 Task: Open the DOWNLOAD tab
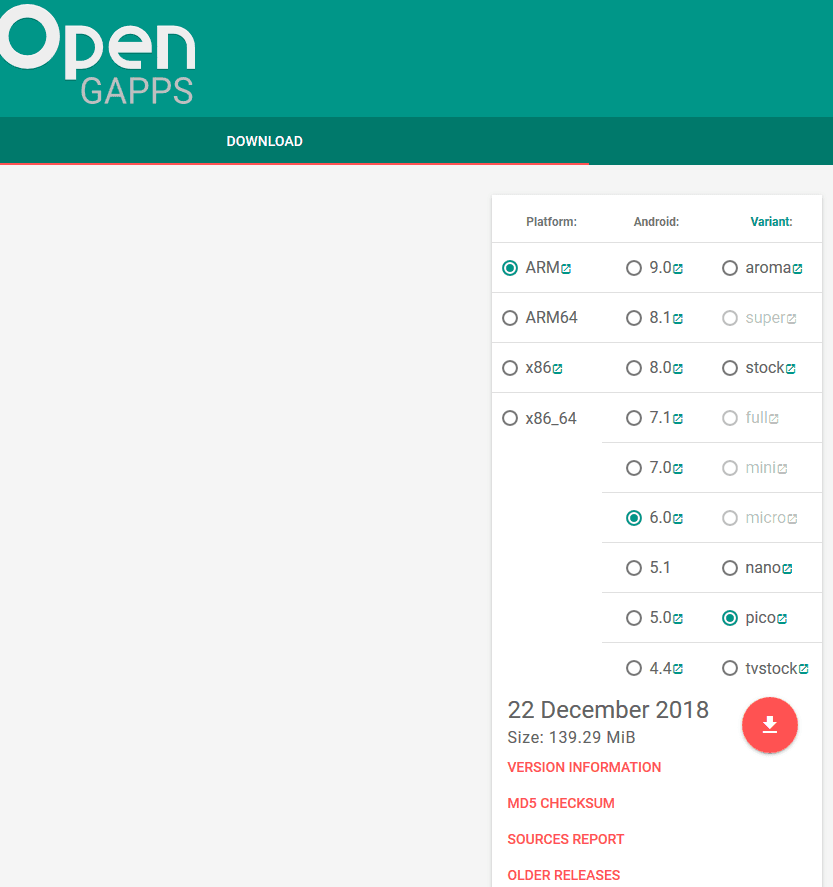pos(265,141)
